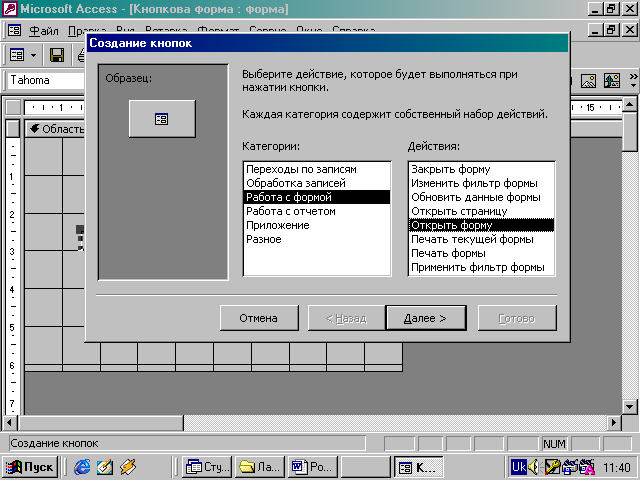Click the Save floppy disk icon
640x480 pixels.
(57, 55)
